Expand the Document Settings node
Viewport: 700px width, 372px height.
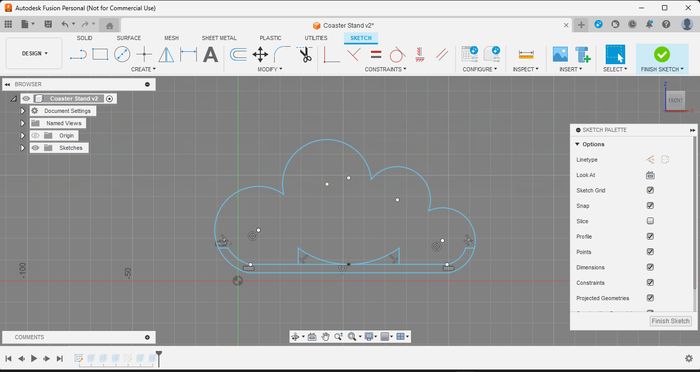[23, 111]
